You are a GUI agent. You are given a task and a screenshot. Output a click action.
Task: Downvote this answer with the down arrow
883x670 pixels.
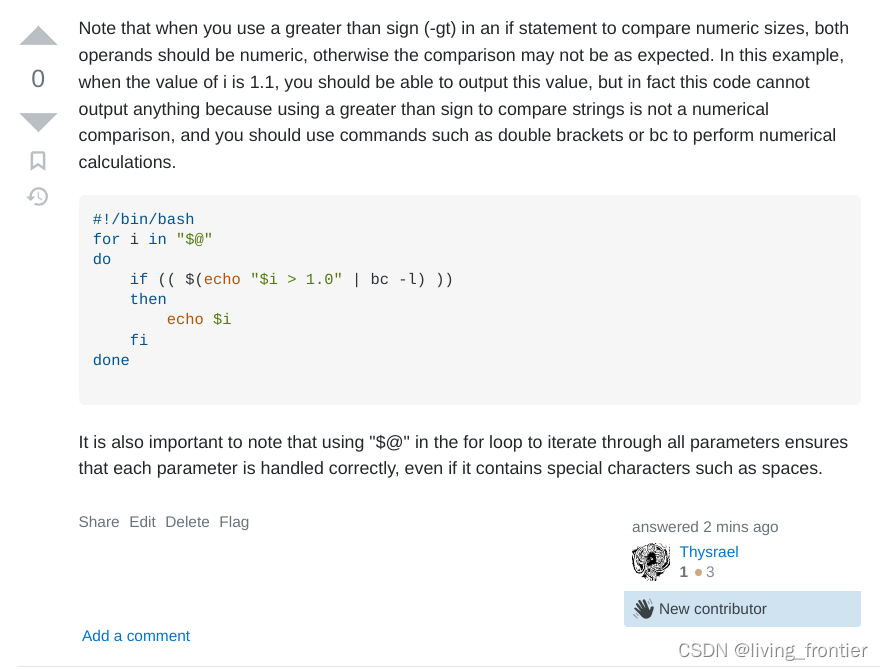point(38,122)
